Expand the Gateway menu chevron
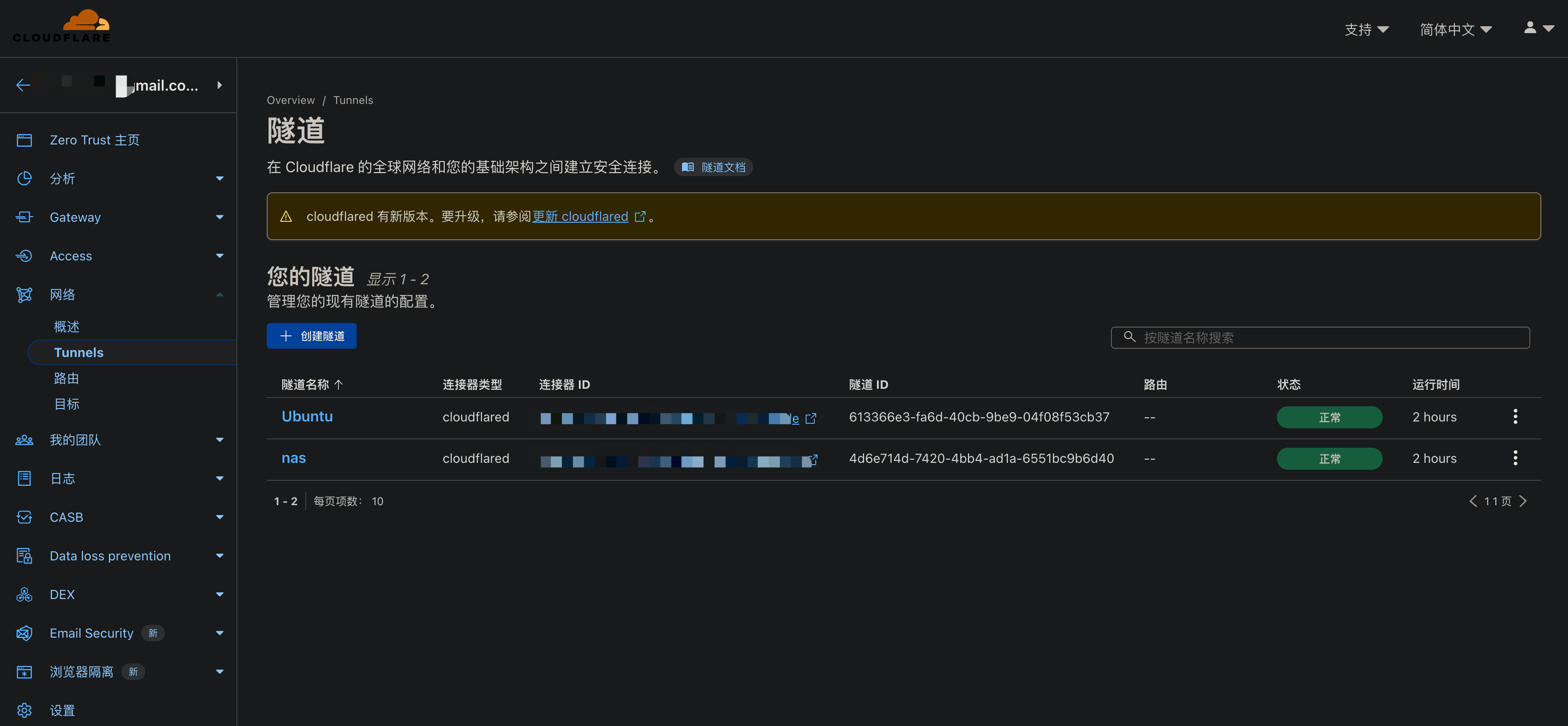 220,217
